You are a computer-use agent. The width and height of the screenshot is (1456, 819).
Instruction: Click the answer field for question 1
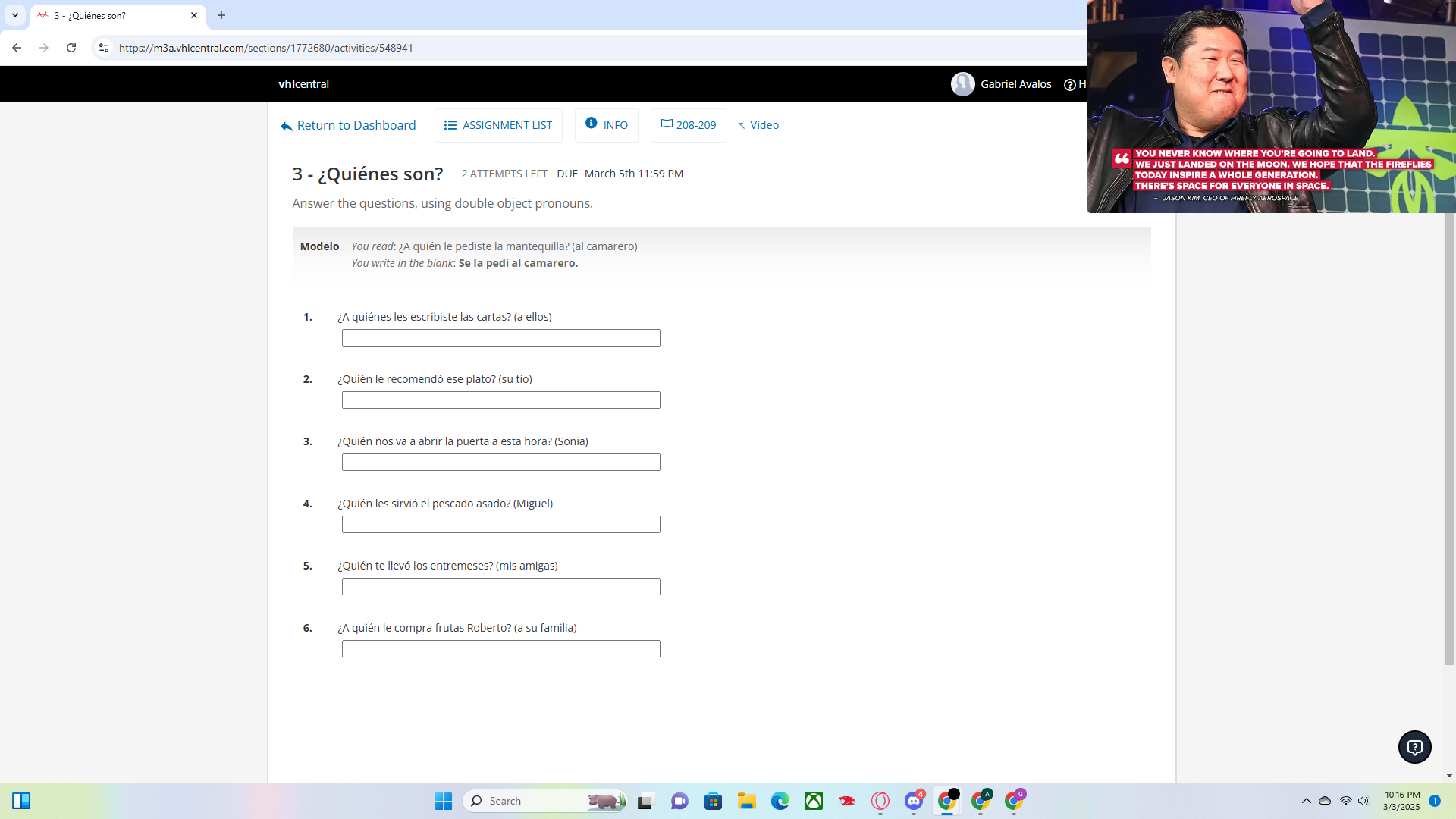click(x=500, y=338)
